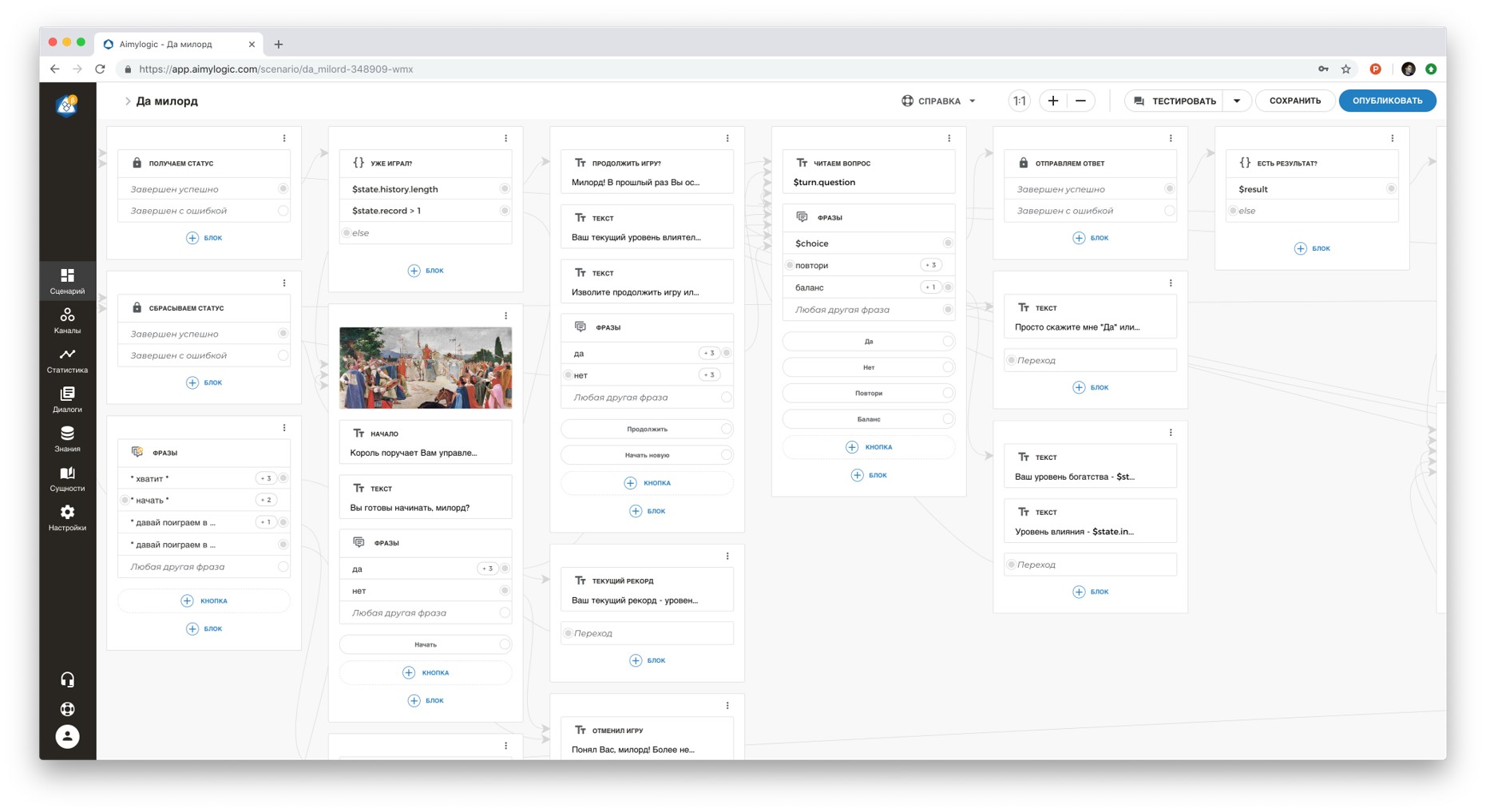Publish the scenario with Опубликовать
Image resolution: width=1486 pixels, height=812 pixels.
pos(1387,101)
